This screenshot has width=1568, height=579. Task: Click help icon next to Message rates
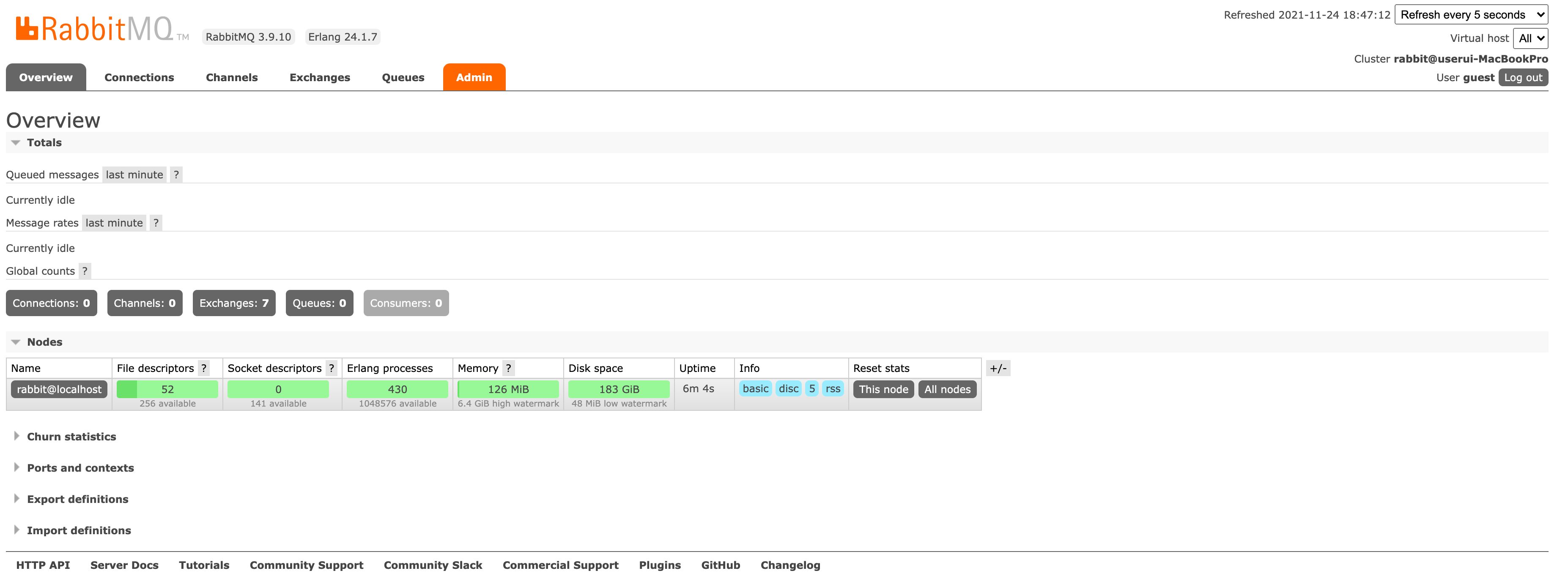click(x=156, y=223)
